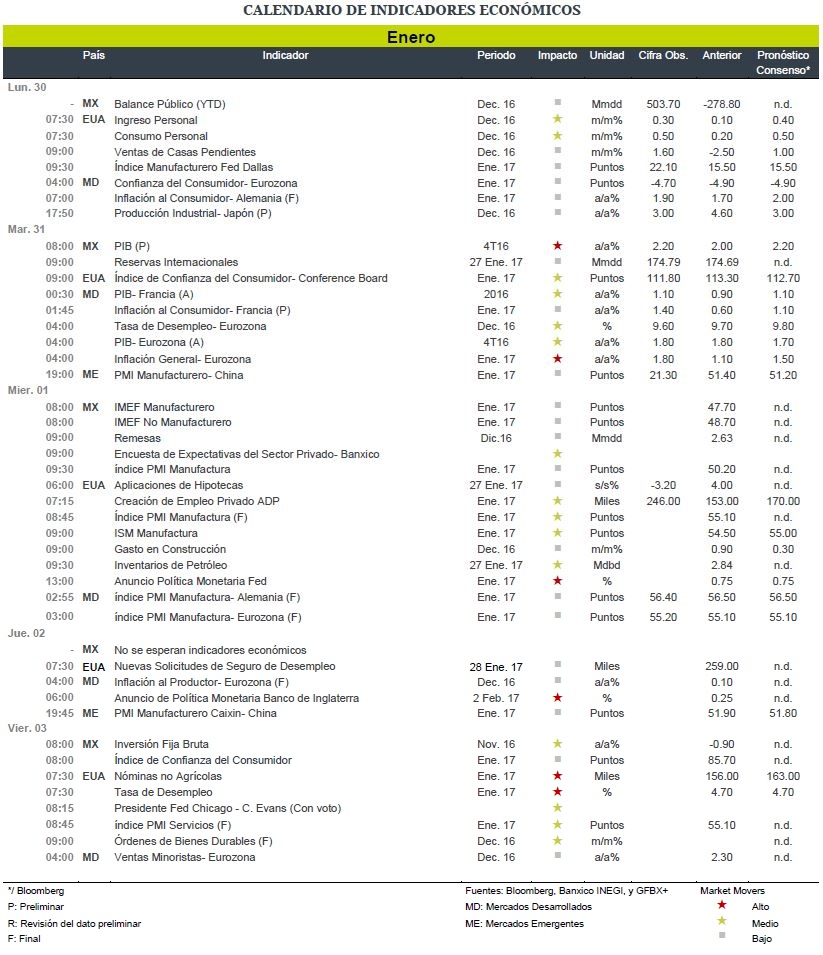
Task: Click the Alto red star in legend
Action: point(722,905)
